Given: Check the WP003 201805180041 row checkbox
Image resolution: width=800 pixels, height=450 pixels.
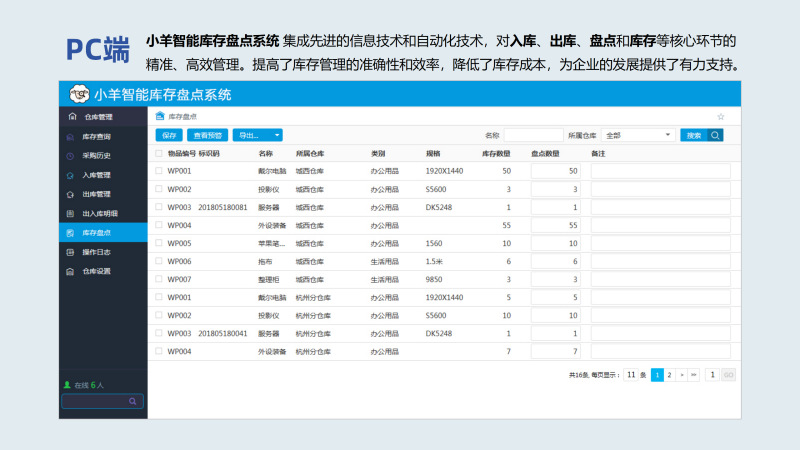Looking at the screenshot, I should pyautogui.click(x=159, y=333).
